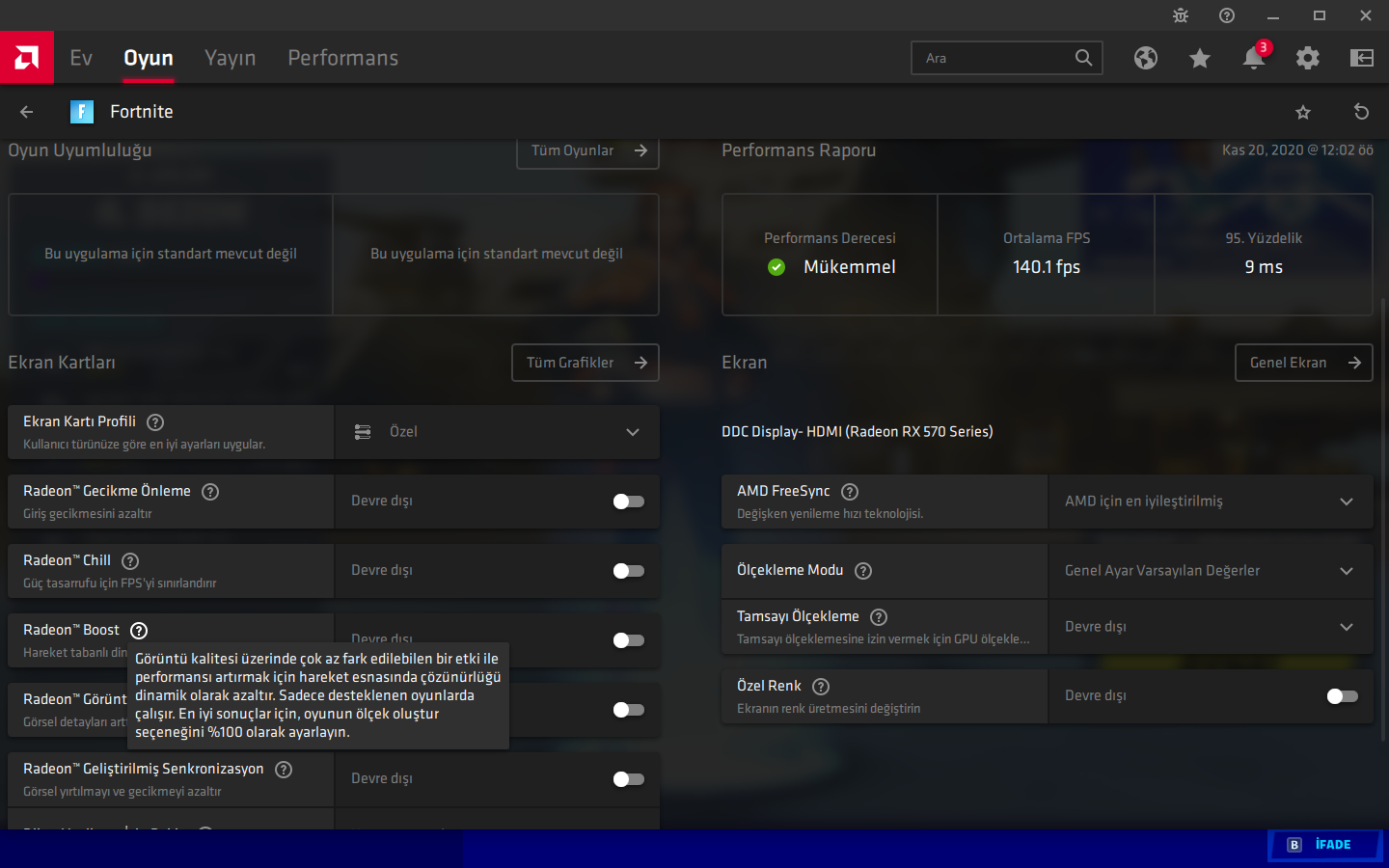Maximize the Radeon Software window
Viewport: 1389px width, 868px height.
pos(1320,15)
